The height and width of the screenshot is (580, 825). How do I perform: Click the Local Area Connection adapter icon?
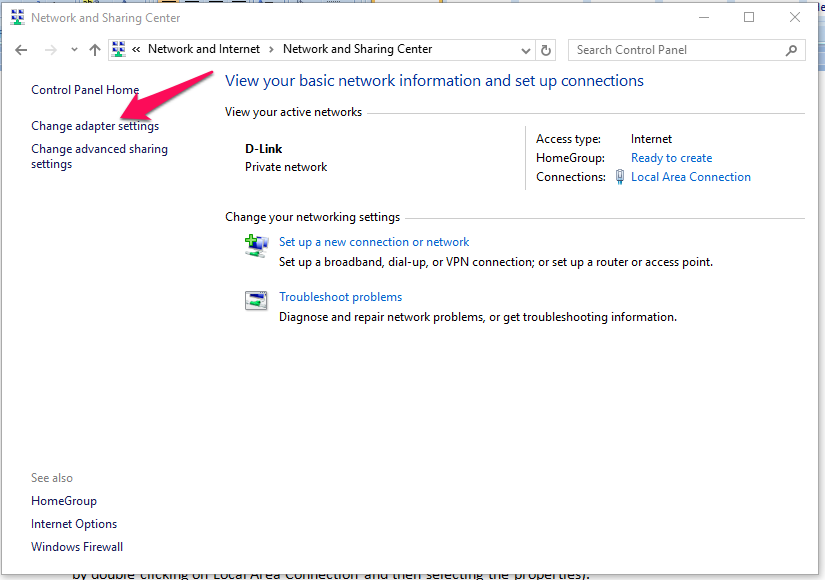(x=620, y=177)
